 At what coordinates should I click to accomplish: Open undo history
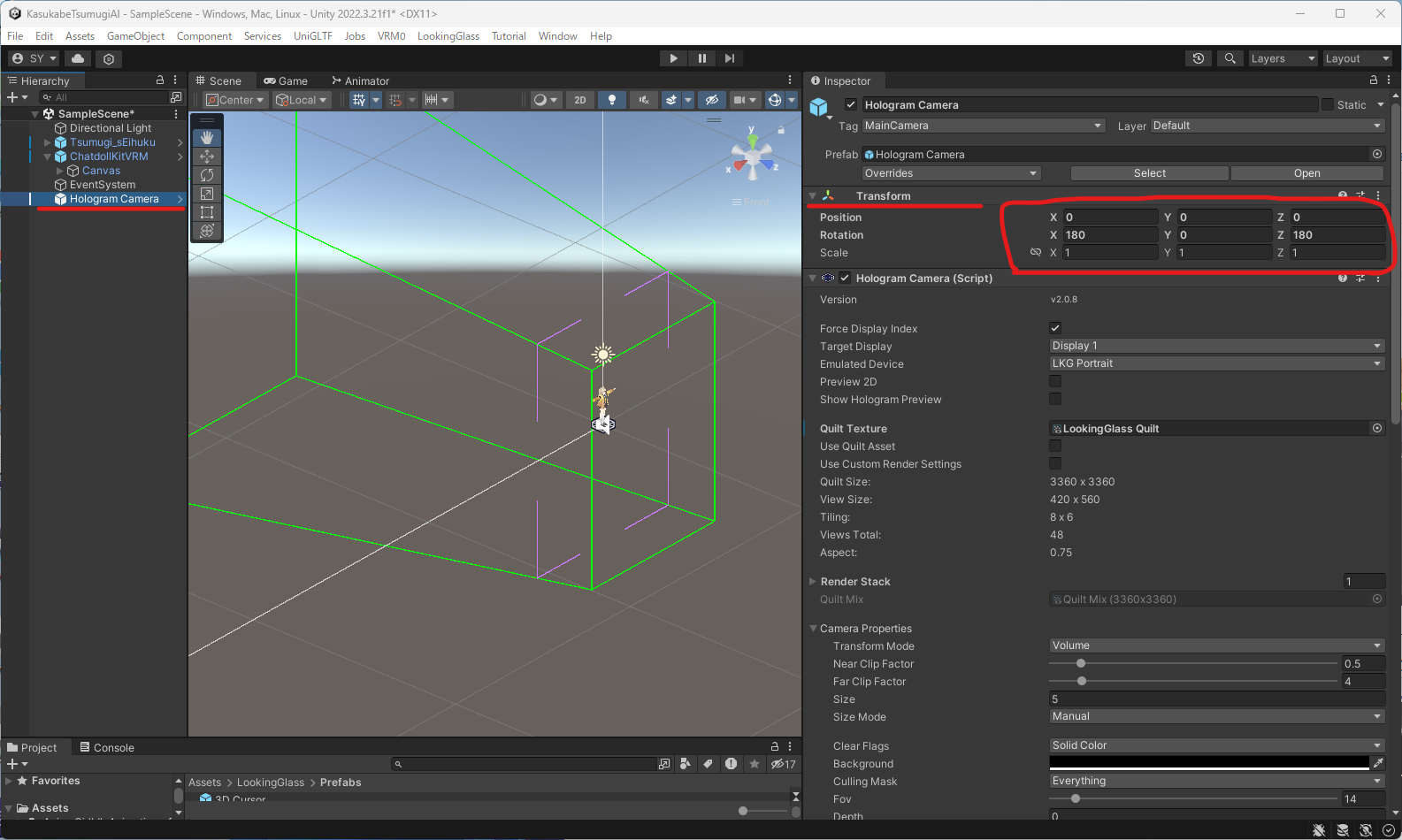[x=1199, y=58]
